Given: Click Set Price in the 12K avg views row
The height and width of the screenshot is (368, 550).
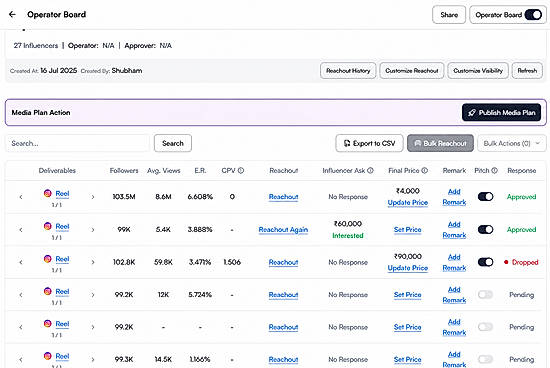Looking at the screenshot, I should point(408,295).
